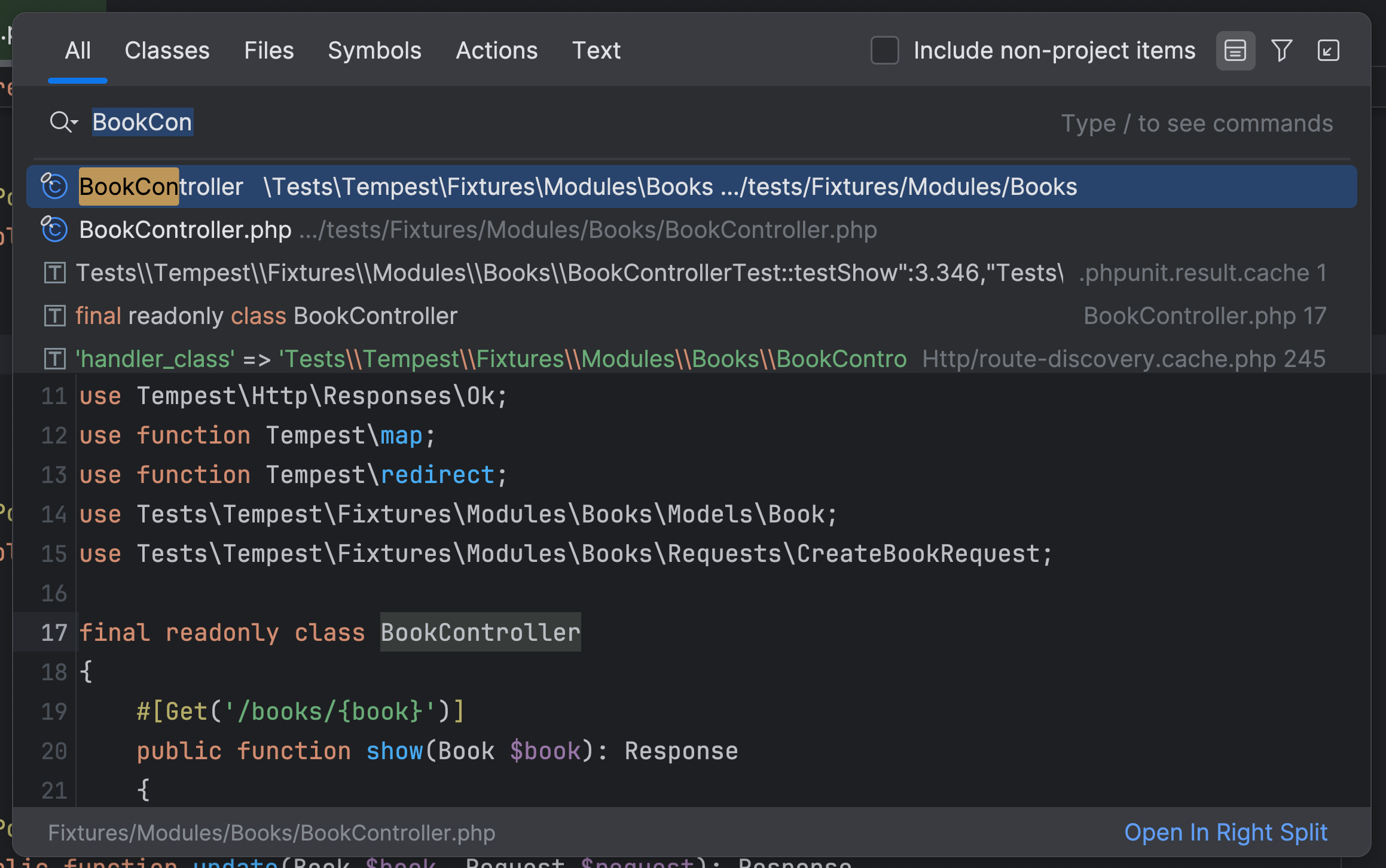This screenshot has width=1386, height=868.
Task: Toggle the preview panel icon
Action: (1235, 51)
